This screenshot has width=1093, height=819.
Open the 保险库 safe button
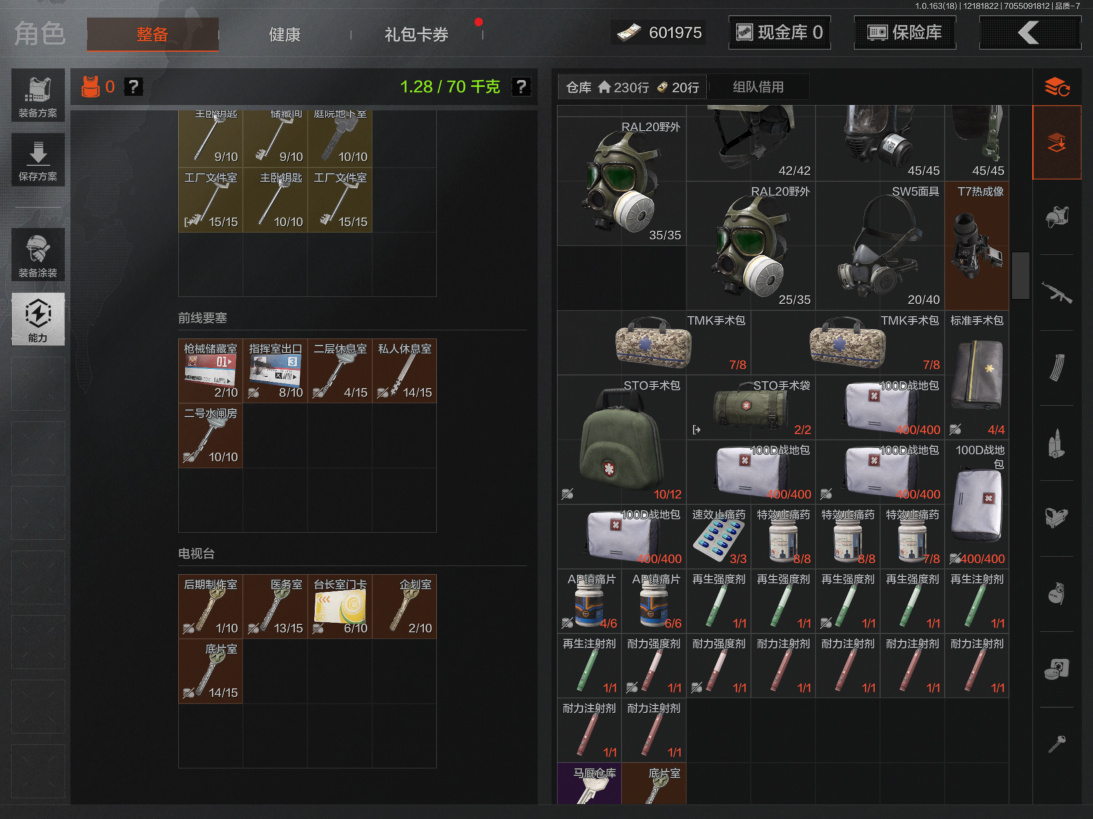pyautogui.click(x=904, y=33)
